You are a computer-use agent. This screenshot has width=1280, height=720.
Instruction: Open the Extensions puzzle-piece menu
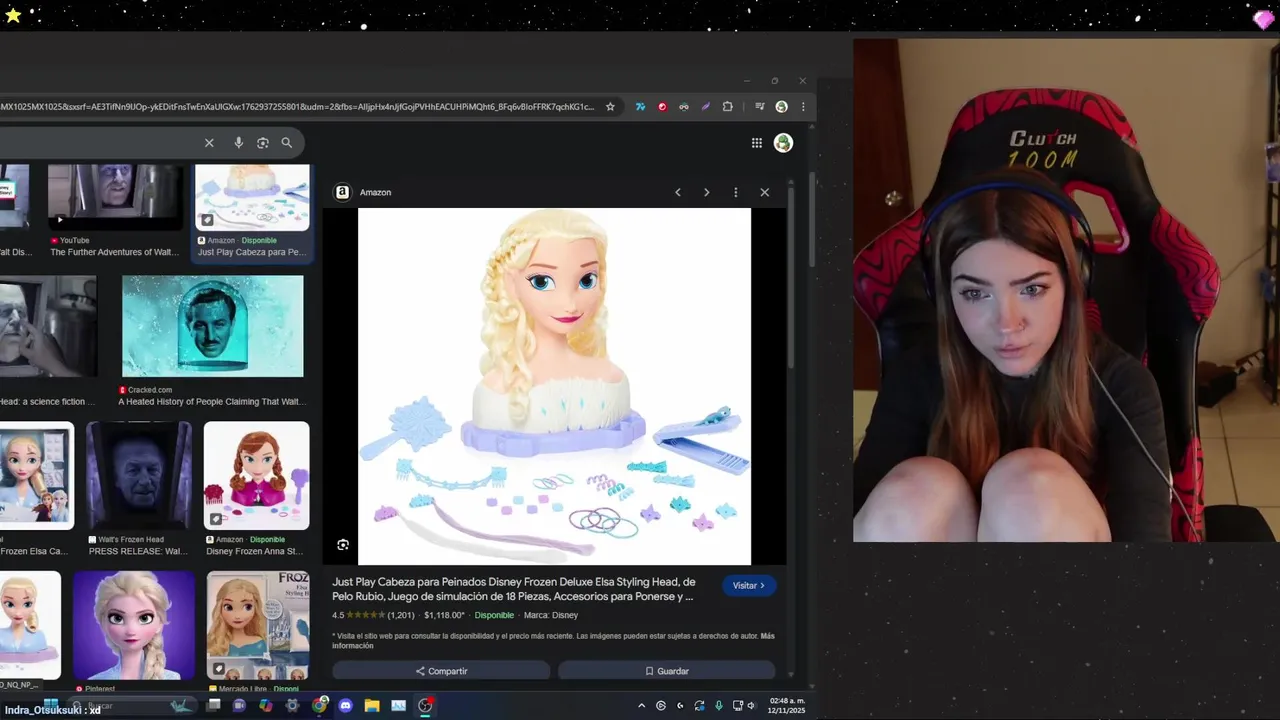(728, 107)
